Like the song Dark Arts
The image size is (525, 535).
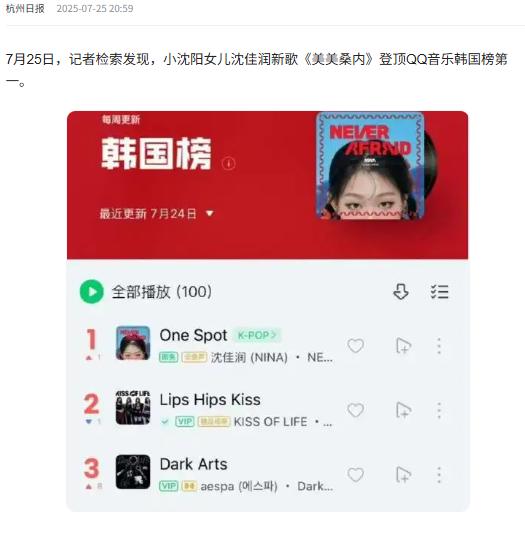pyautogui.click(x=355, y=474)
